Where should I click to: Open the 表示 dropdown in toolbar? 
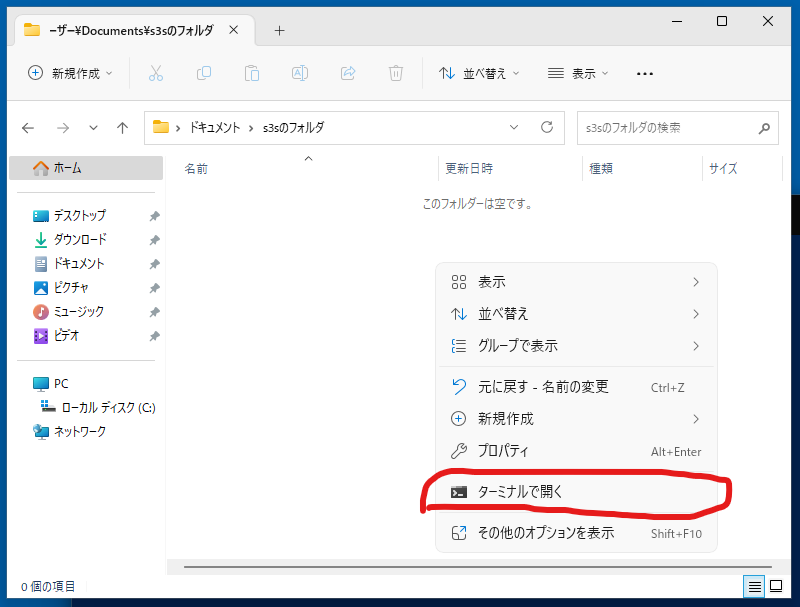(578, 73)
